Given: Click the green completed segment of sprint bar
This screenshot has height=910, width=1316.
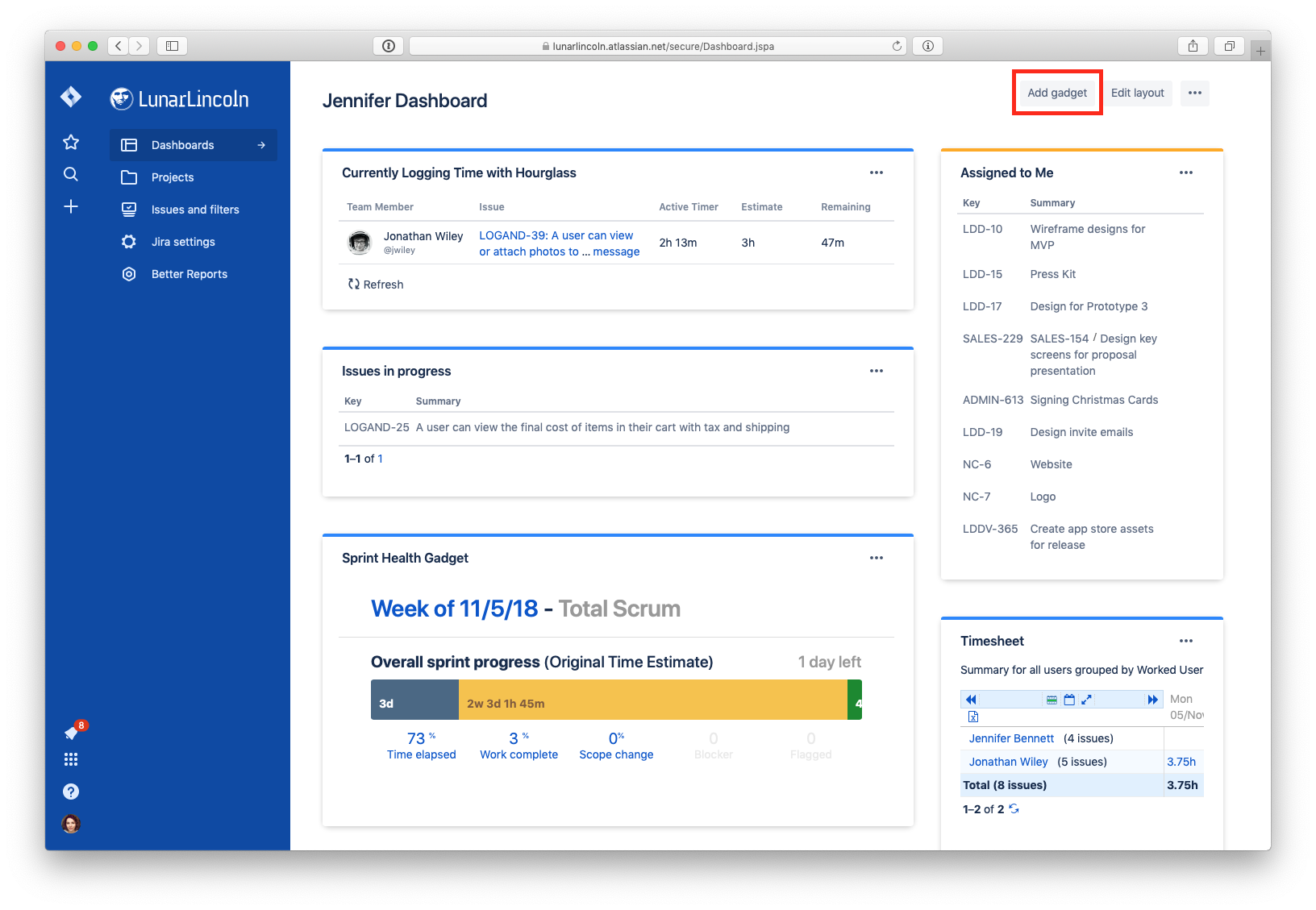Looking at the screenshot, I should pyautogui.click(x=855, y=700).
